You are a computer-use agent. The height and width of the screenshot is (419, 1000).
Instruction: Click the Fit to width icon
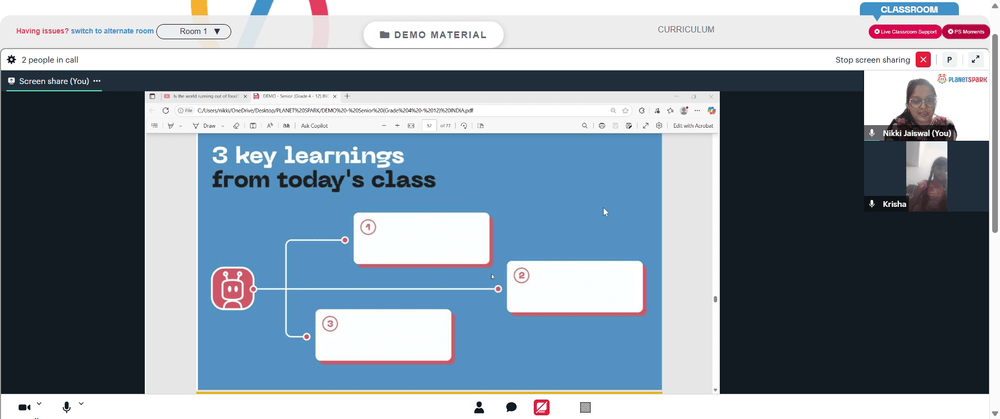point(411,126)
